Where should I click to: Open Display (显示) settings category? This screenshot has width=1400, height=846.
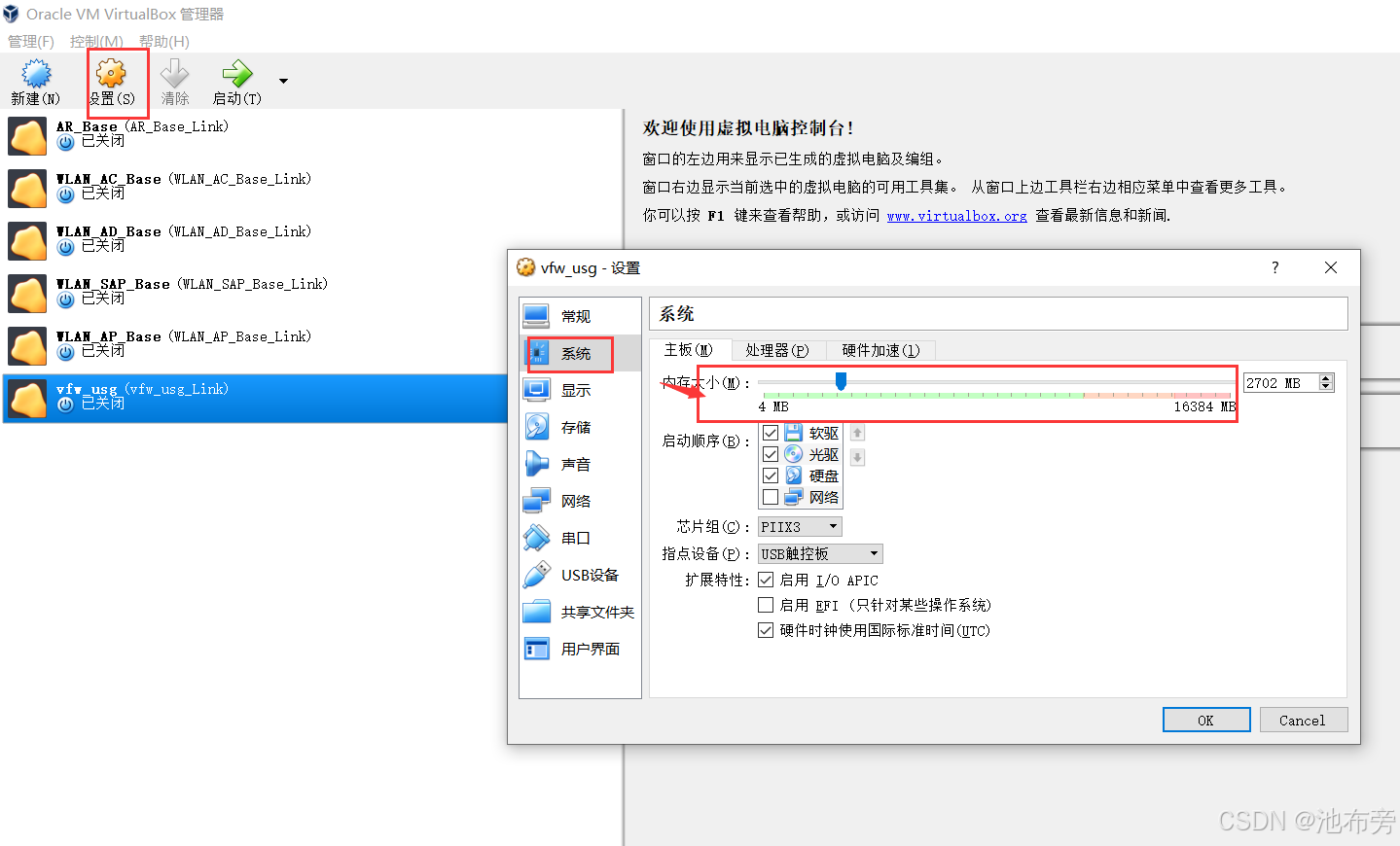pos(580,390)
